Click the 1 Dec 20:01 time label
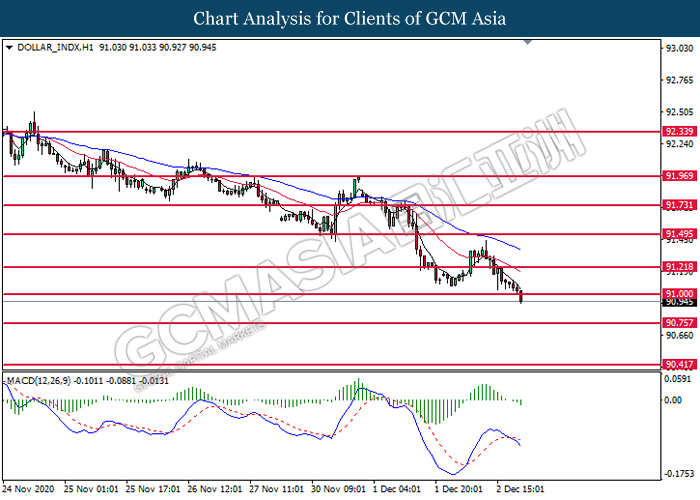This screenshot has height=500, width=700. tap(458, 489)
